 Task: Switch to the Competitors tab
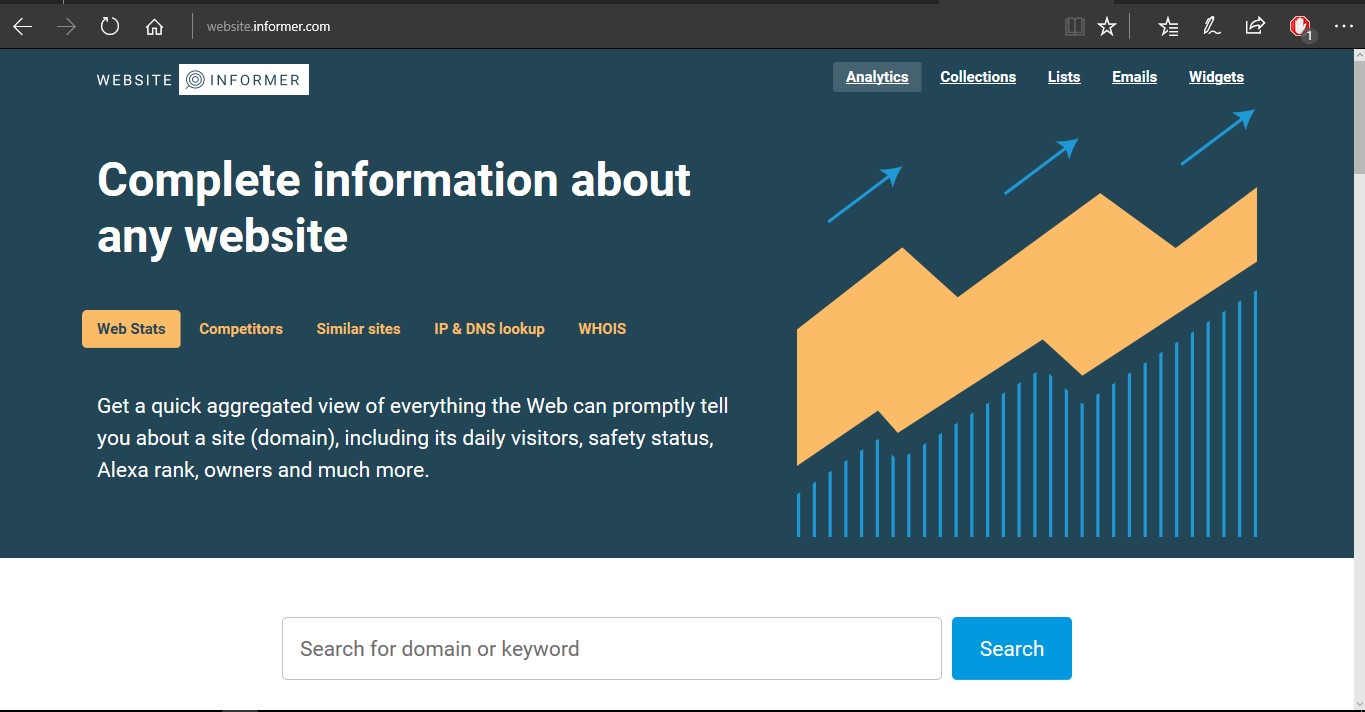(241, 328)
